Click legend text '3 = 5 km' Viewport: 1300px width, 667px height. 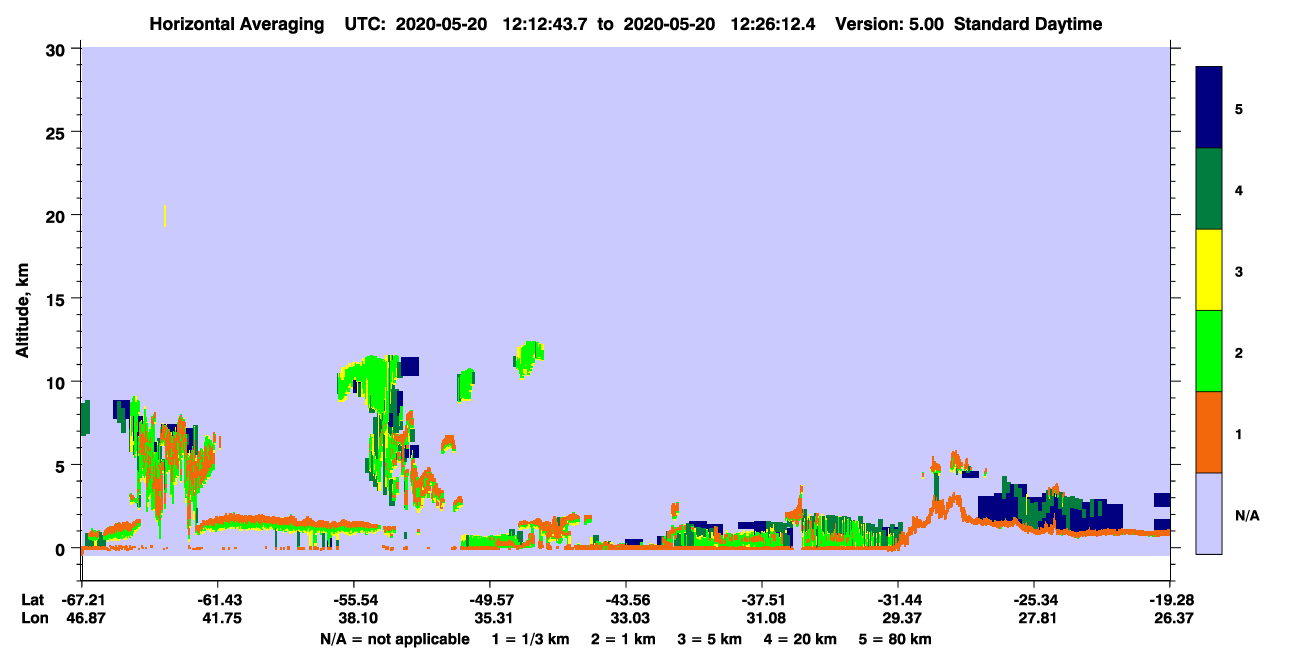click(x=710, y=639)
